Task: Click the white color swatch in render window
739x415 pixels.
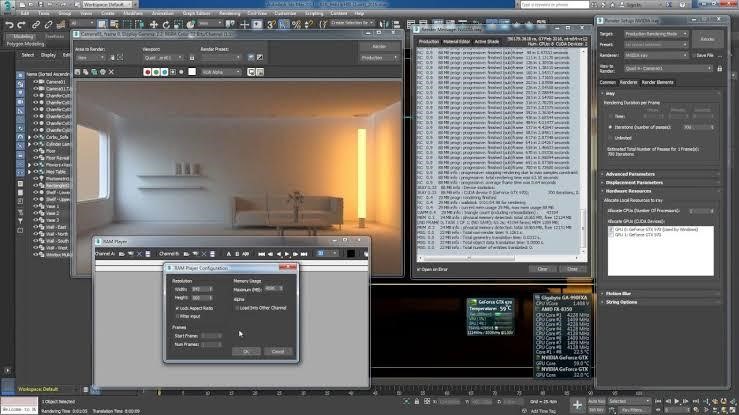Action: [x=192, y=72]
